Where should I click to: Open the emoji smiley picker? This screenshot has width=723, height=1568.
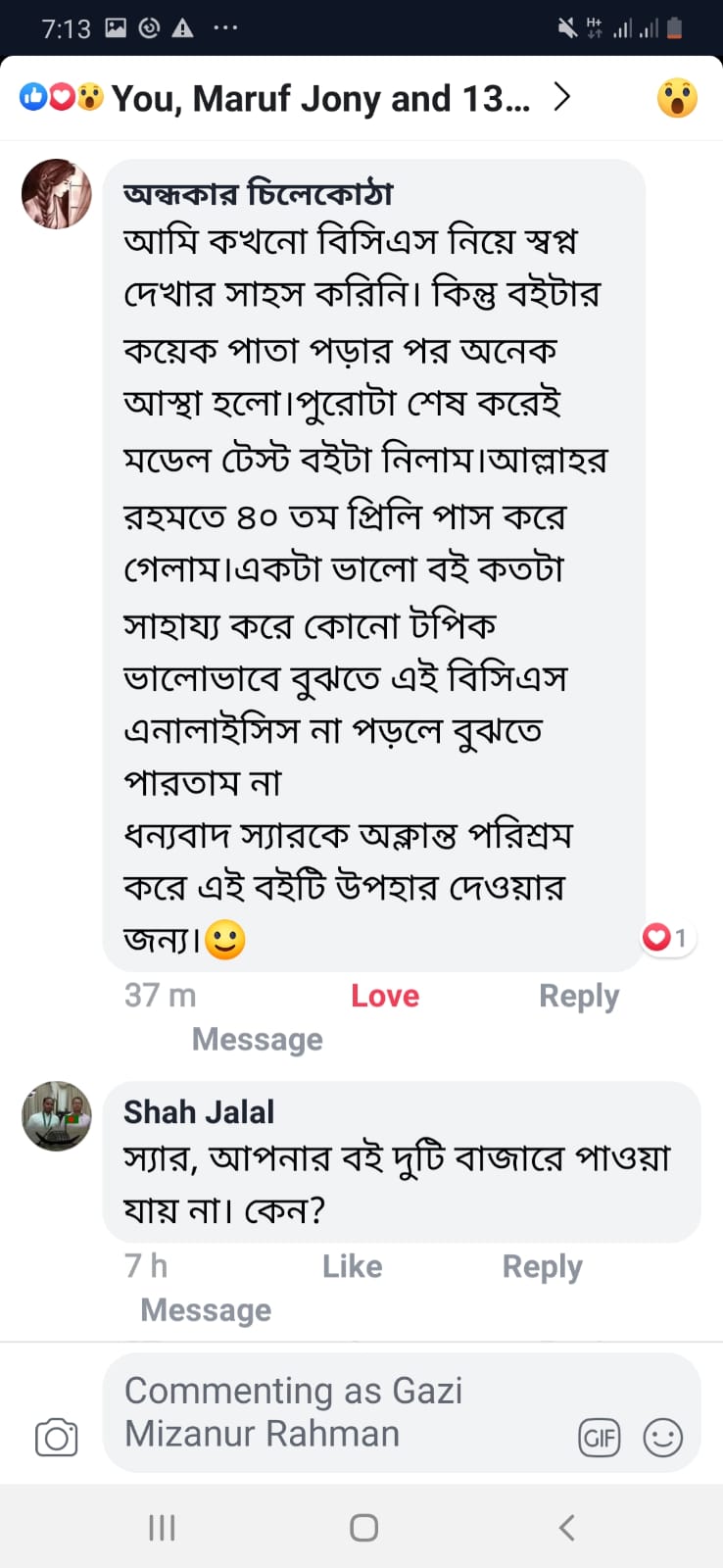point(662,1438)
